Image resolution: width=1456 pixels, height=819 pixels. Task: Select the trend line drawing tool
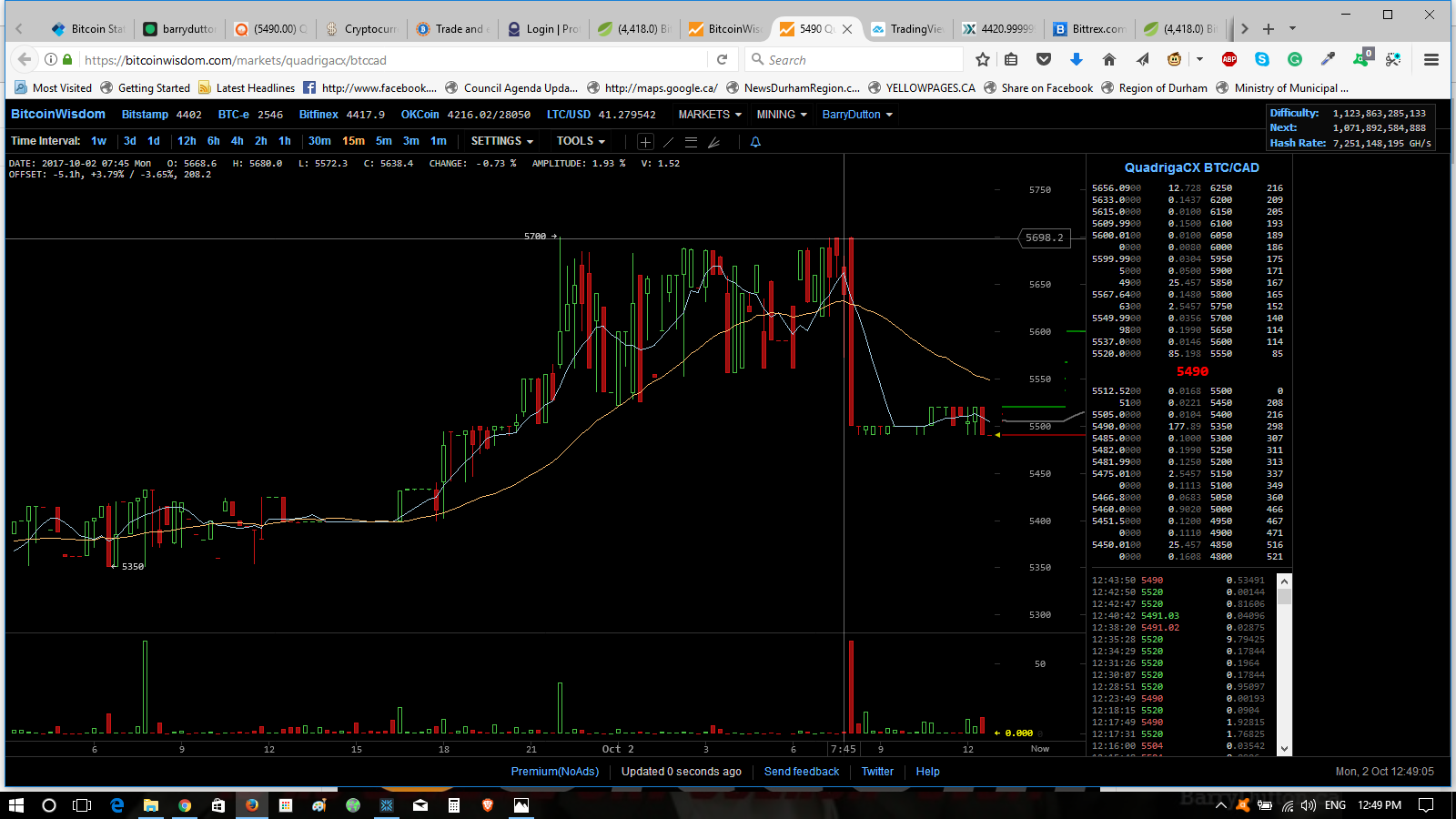pos(668,142)
